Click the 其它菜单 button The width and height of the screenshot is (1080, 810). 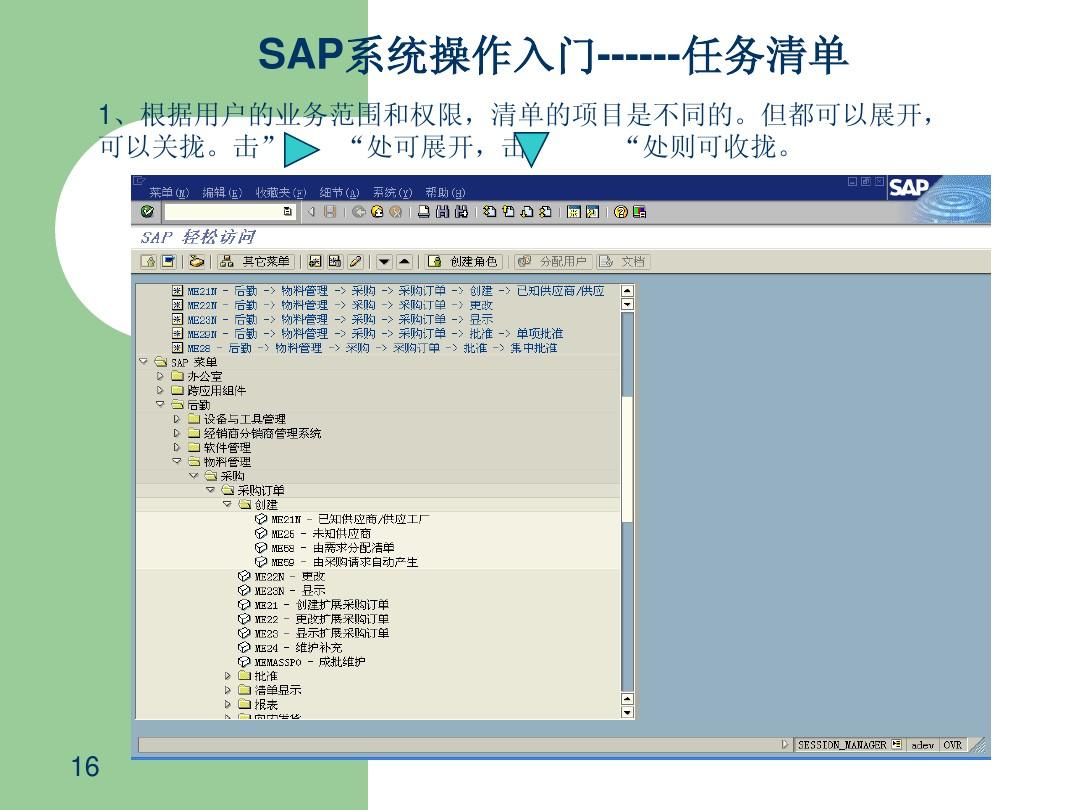click(x=256, y=262)
